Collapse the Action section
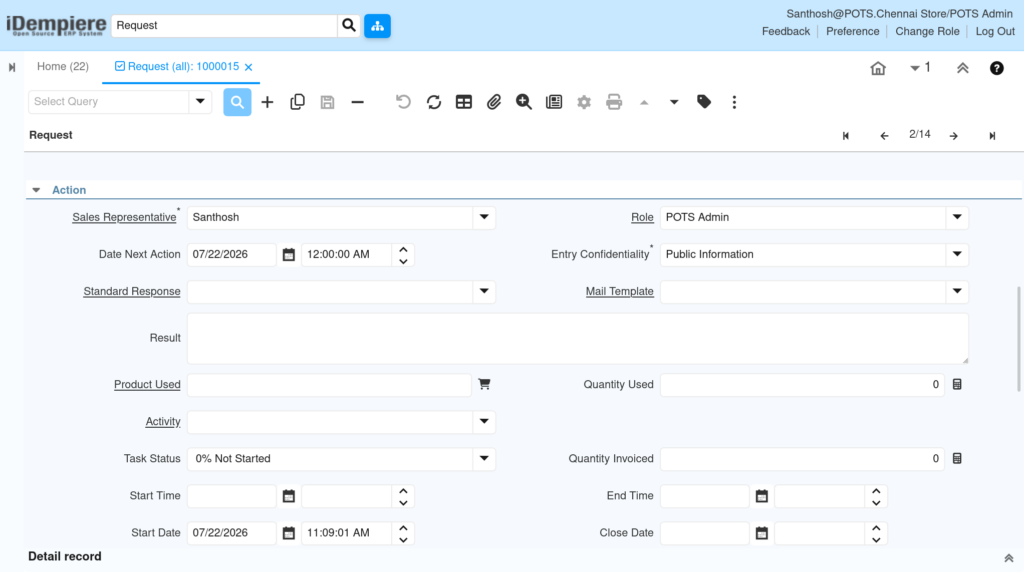The image size is (1024, 572). (37, 190)
